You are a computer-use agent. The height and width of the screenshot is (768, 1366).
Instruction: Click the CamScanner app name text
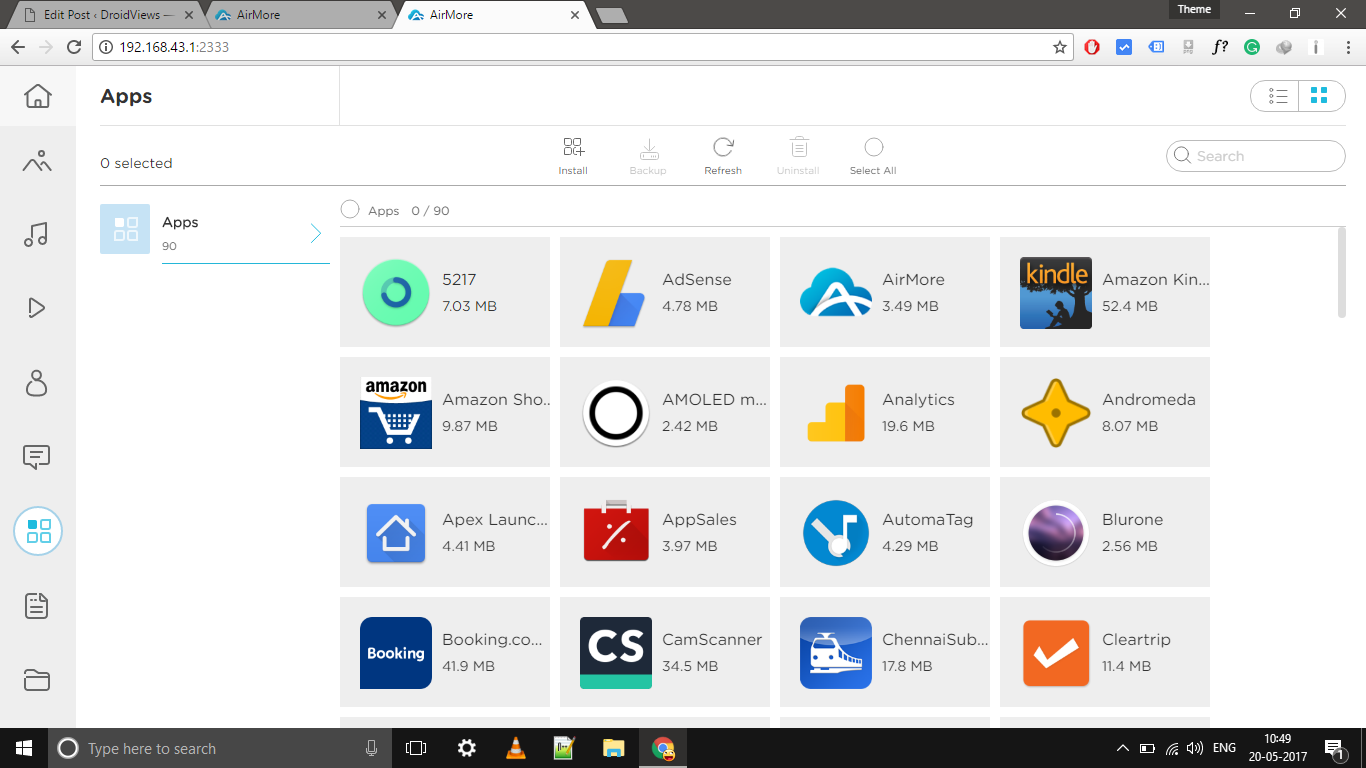pos(712,640)
